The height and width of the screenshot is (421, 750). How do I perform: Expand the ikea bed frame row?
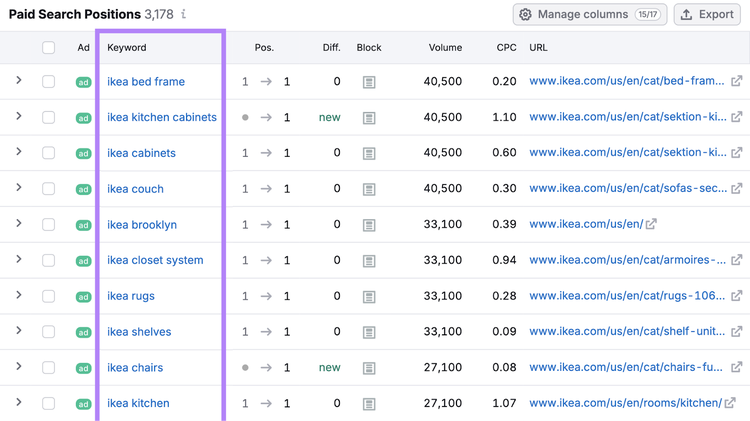pyautogui.click(x=19, y=80)
